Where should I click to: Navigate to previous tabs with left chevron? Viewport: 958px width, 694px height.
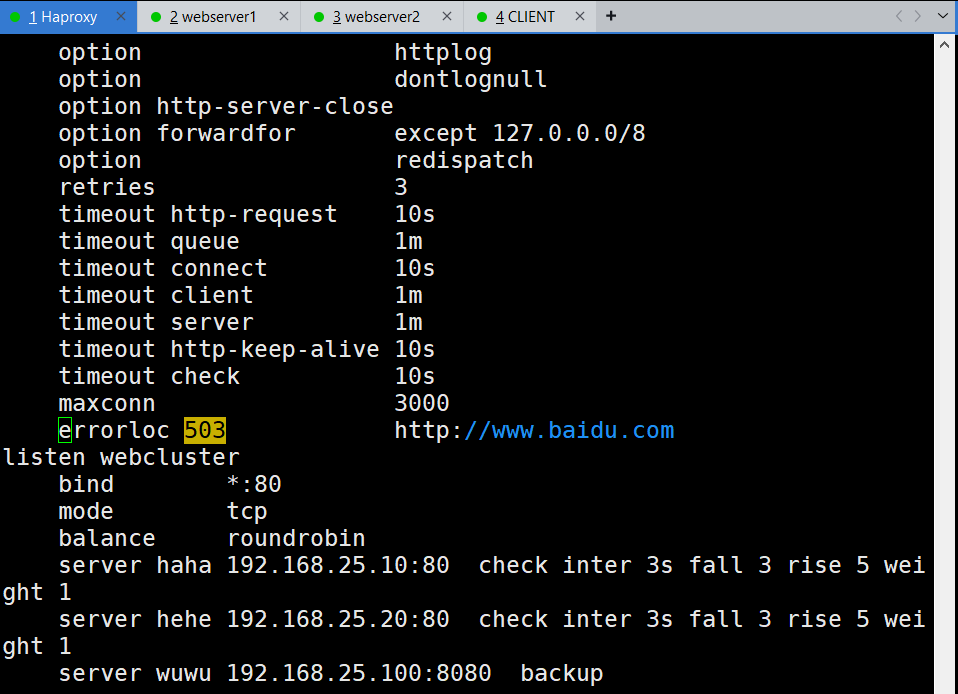(x=899, y=16)
